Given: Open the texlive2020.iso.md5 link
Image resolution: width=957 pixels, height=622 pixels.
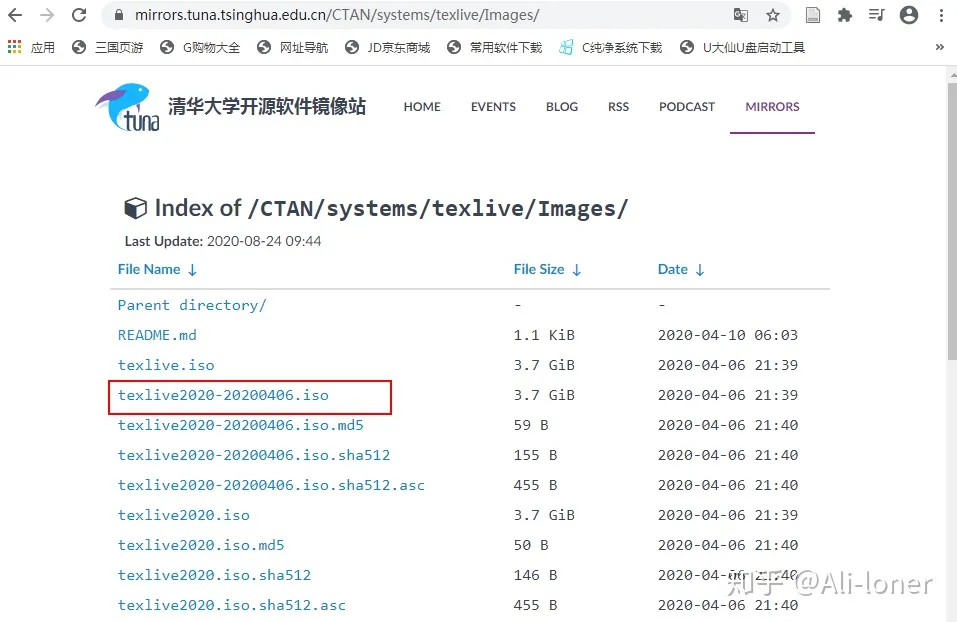Looking at the screenshot, I should 201,544.
